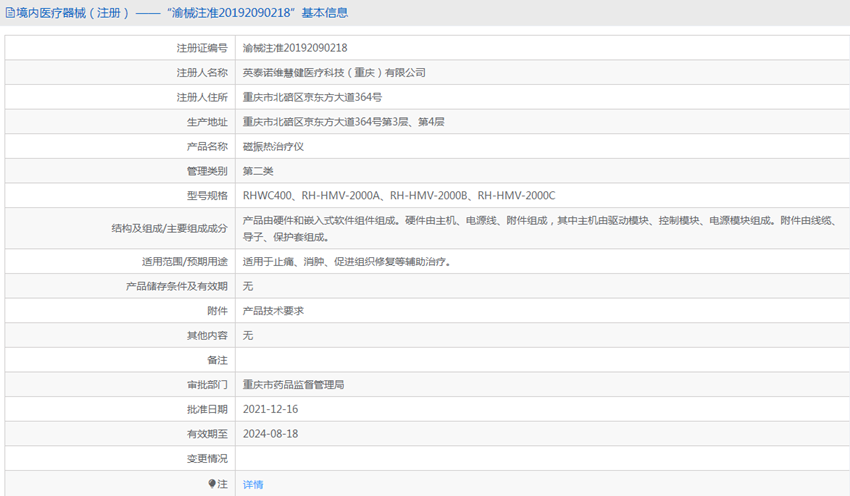This screenshot has width=850, height=496.
Task: Click the 适用范围/预期用途 label
Action: tap(185, 262)
